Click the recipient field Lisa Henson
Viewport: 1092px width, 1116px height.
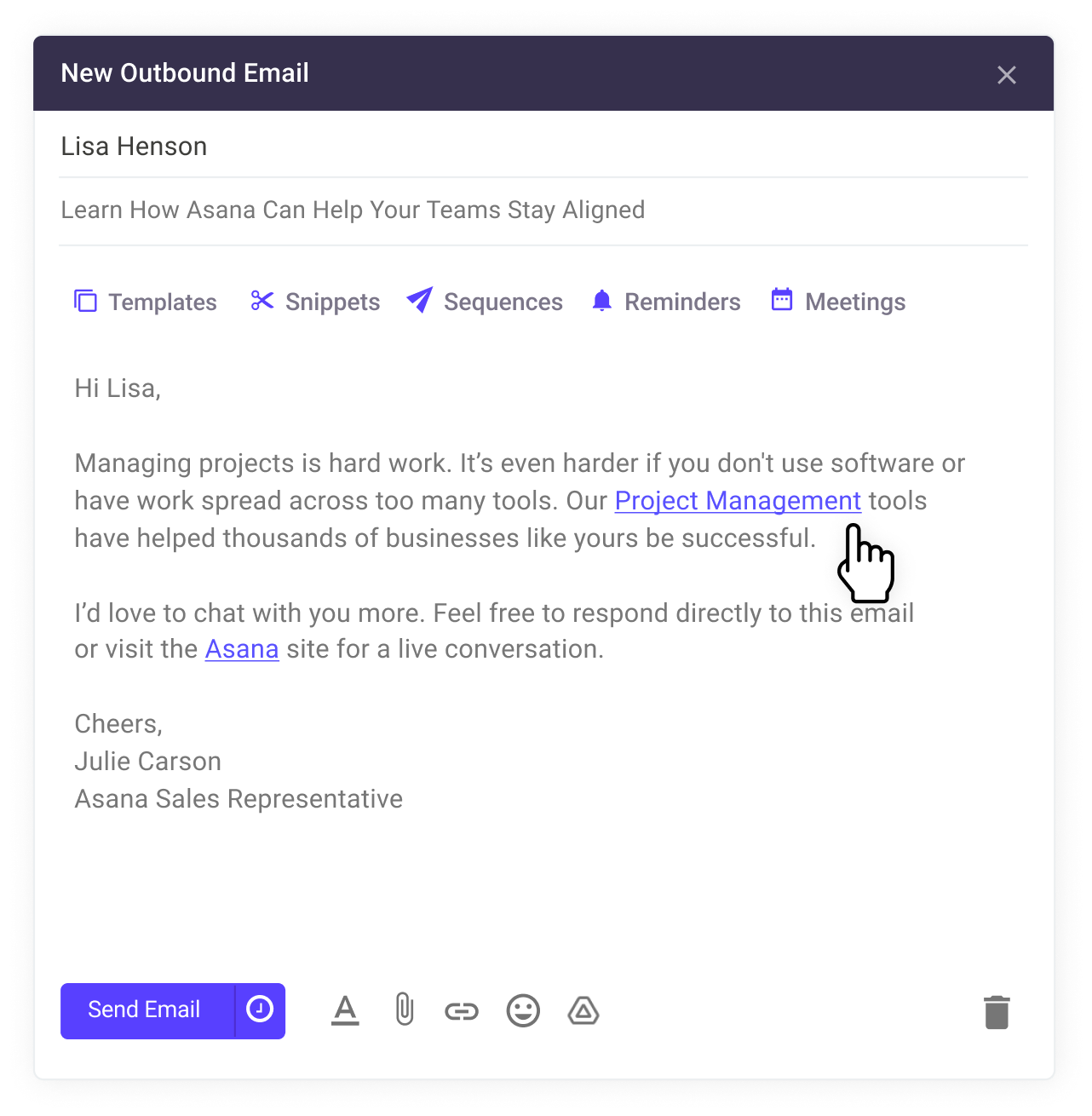pyautogui.click(x=543, y=147)
